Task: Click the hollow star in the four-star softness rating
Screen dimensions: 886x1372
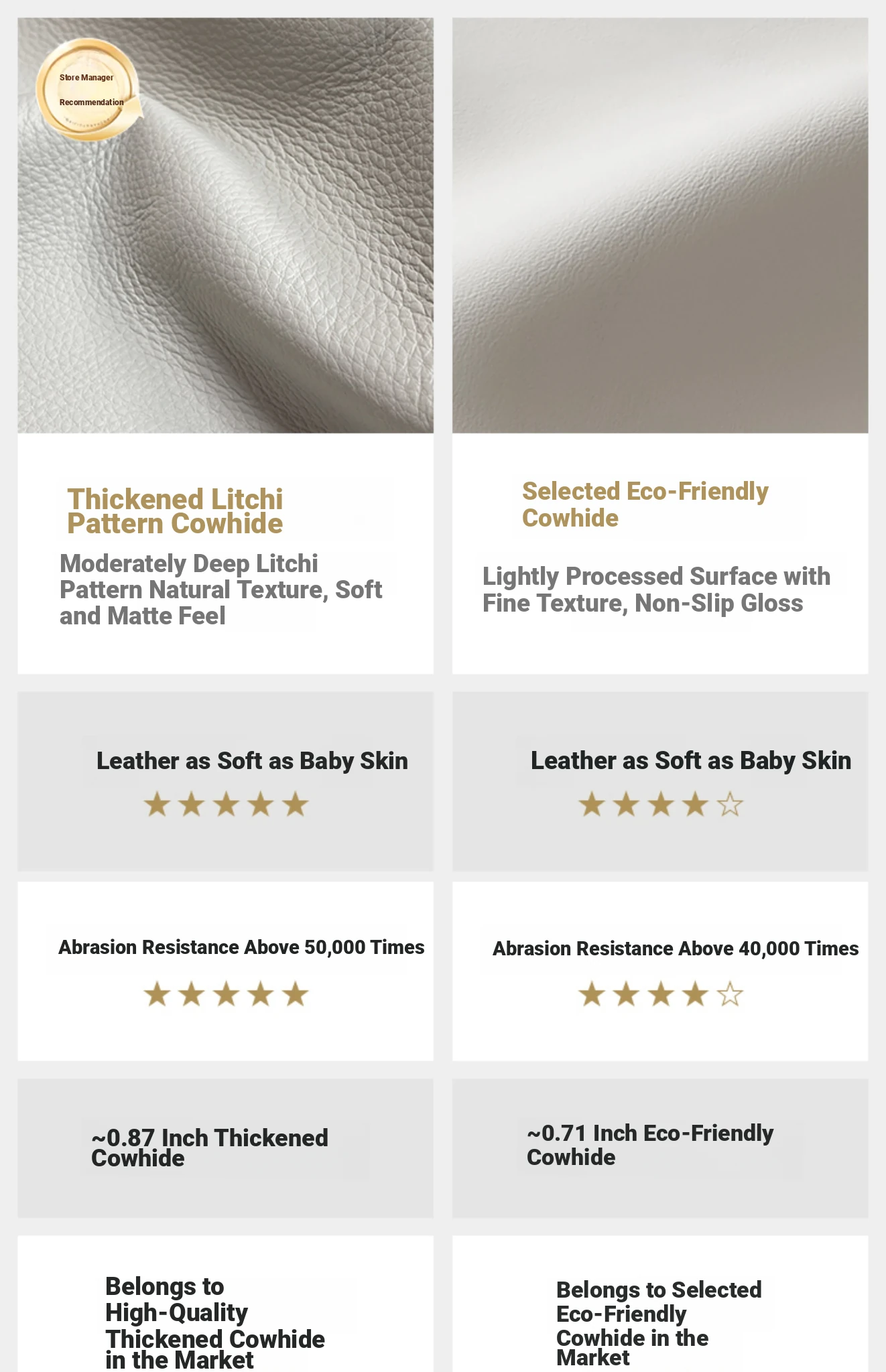Action: click(x=730, y=804)
